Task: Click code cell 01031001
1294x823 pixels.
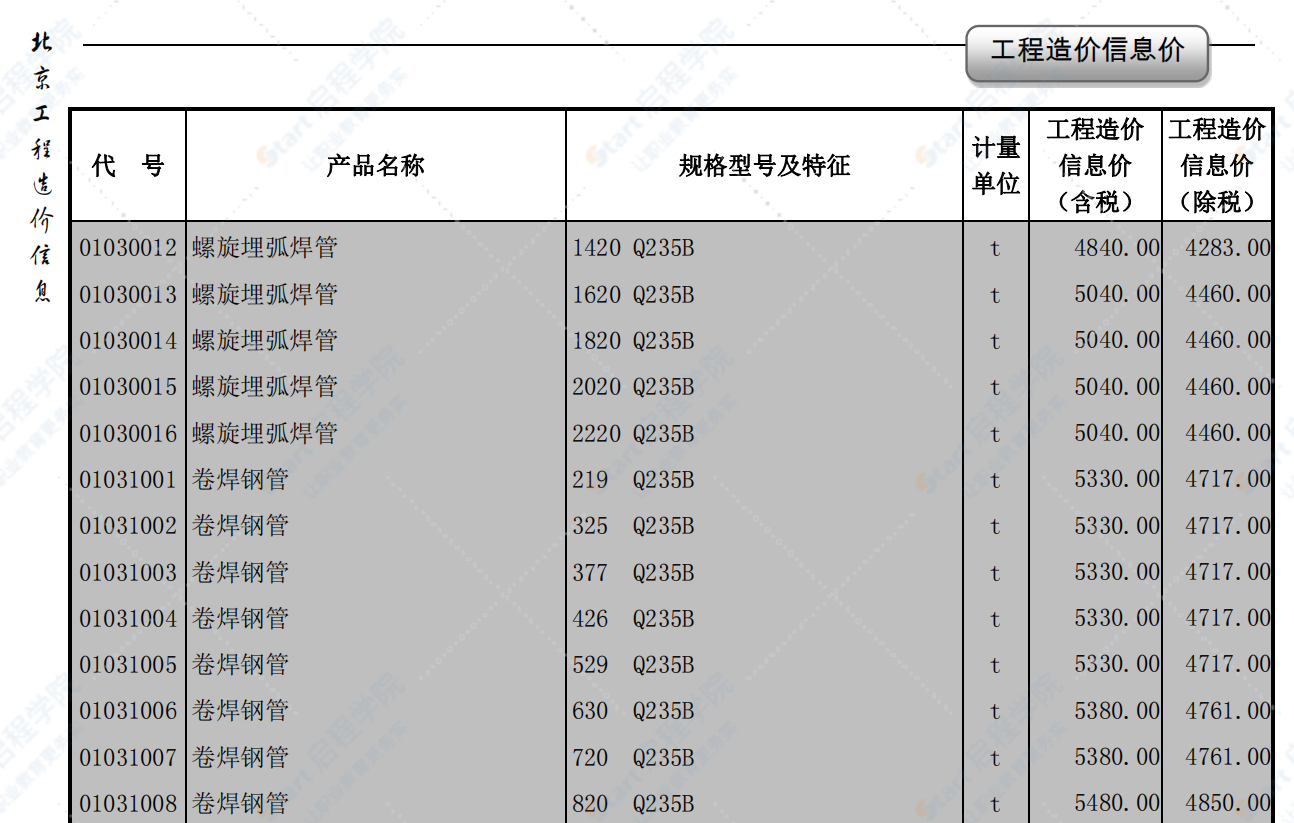Action: [128, 480]
